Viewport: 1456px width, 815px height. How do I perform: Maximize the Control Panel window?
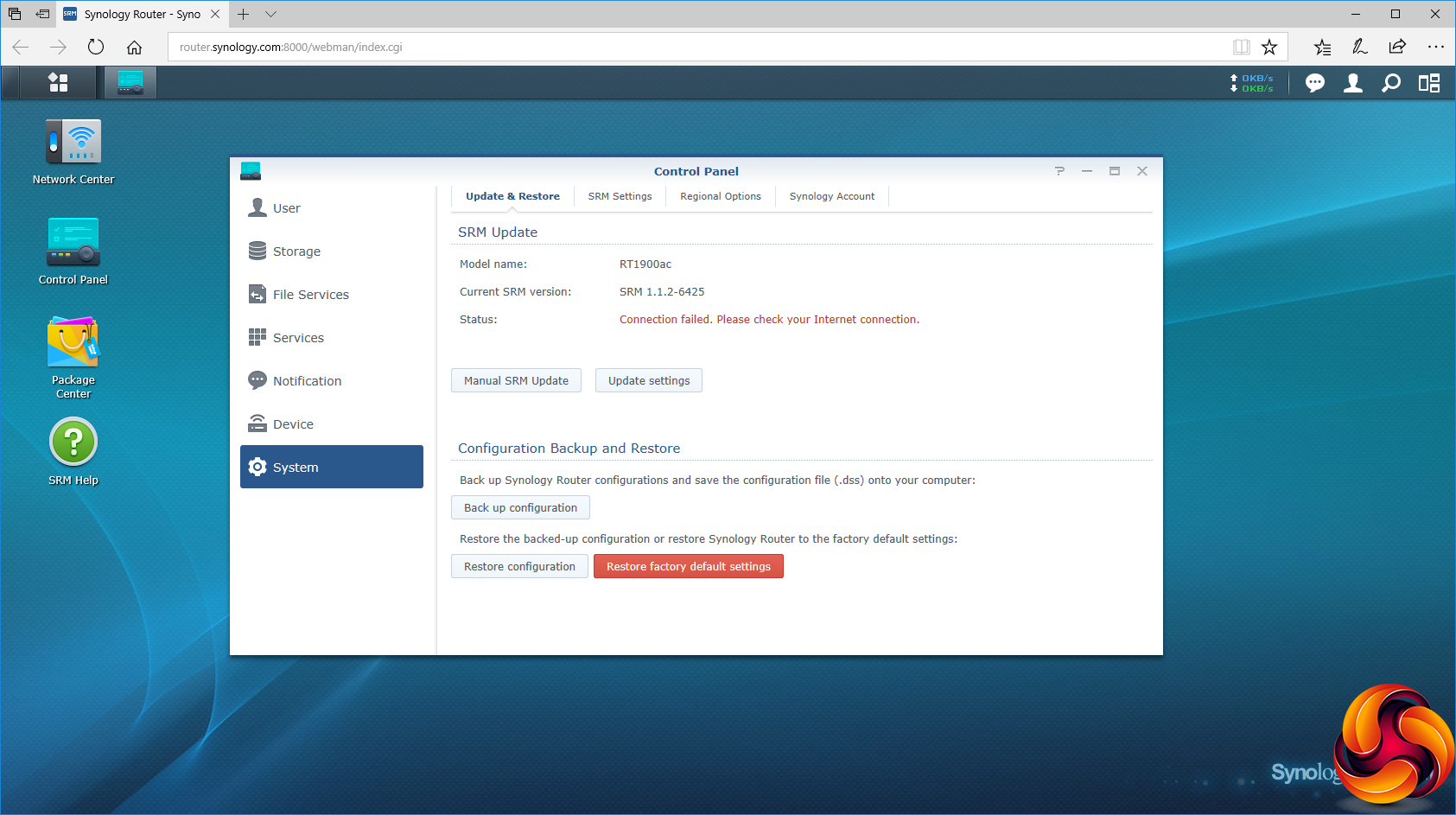tap(1115, 171)
